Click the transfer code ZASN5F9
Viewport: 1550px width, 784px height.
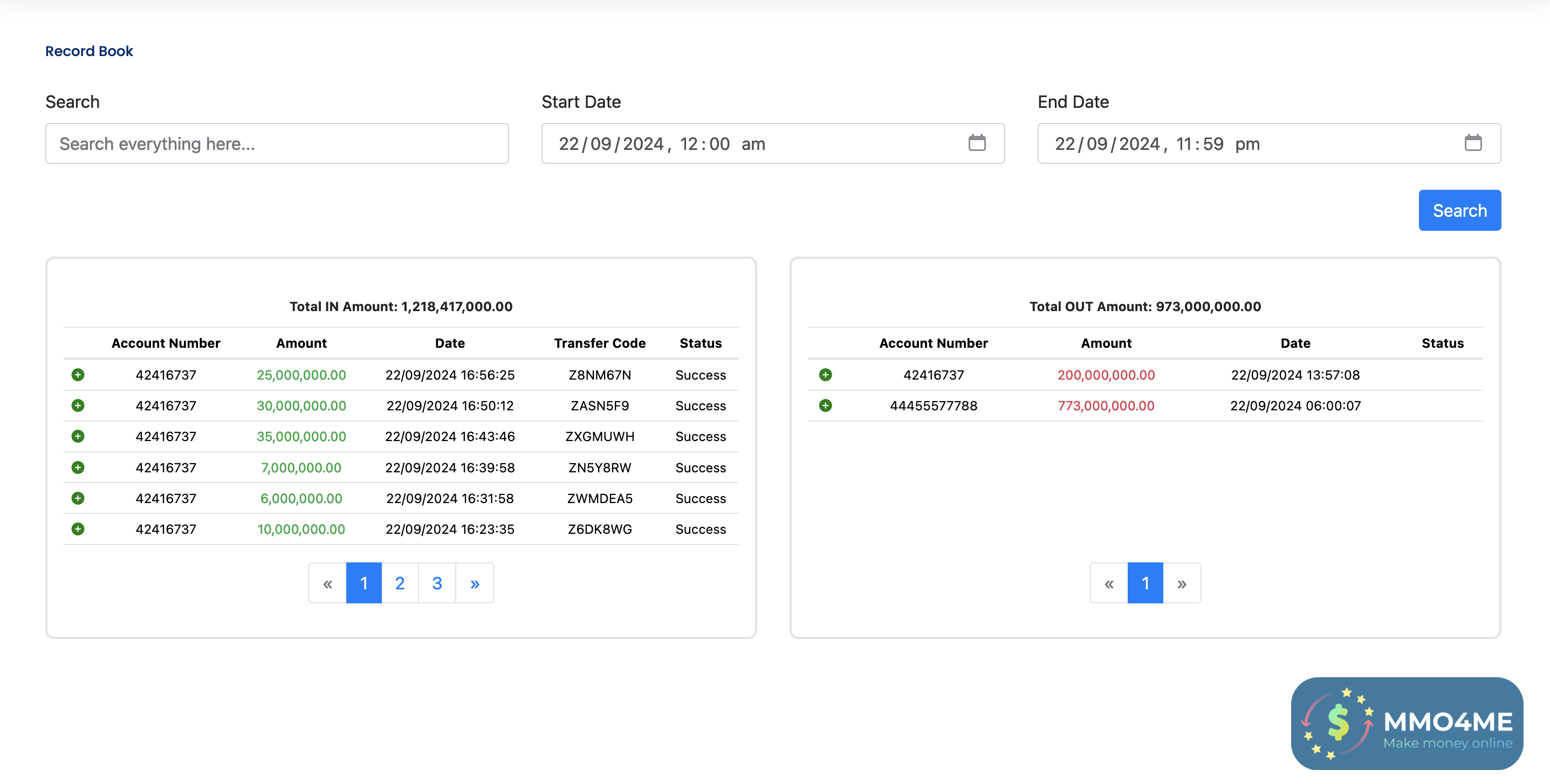point(600,405)
